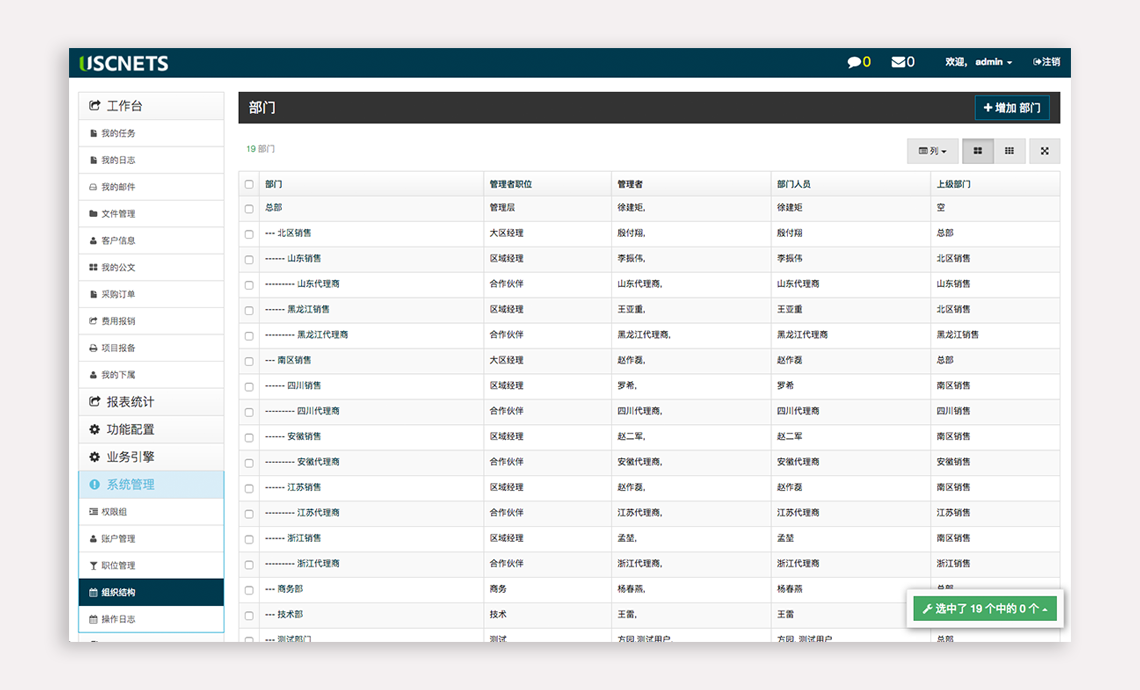Click the fullscreen expand icon
The height and width of the screenshot is (690, 1140).
1044,151
